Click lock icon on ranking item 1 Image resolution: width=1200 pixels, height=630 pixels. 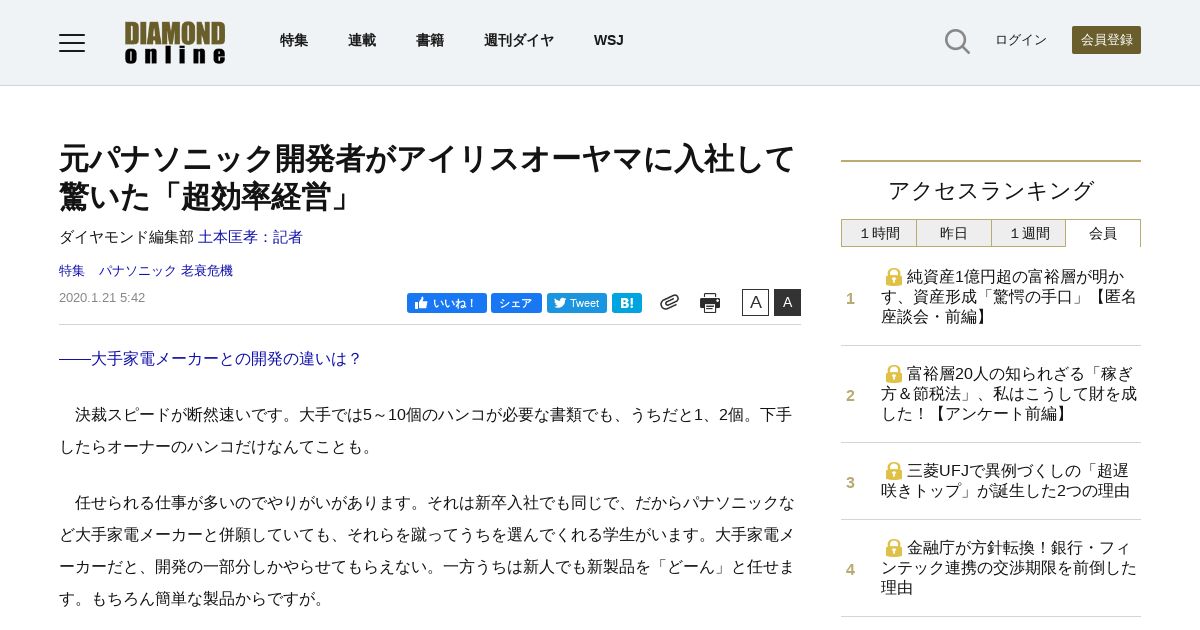[894, 277]
